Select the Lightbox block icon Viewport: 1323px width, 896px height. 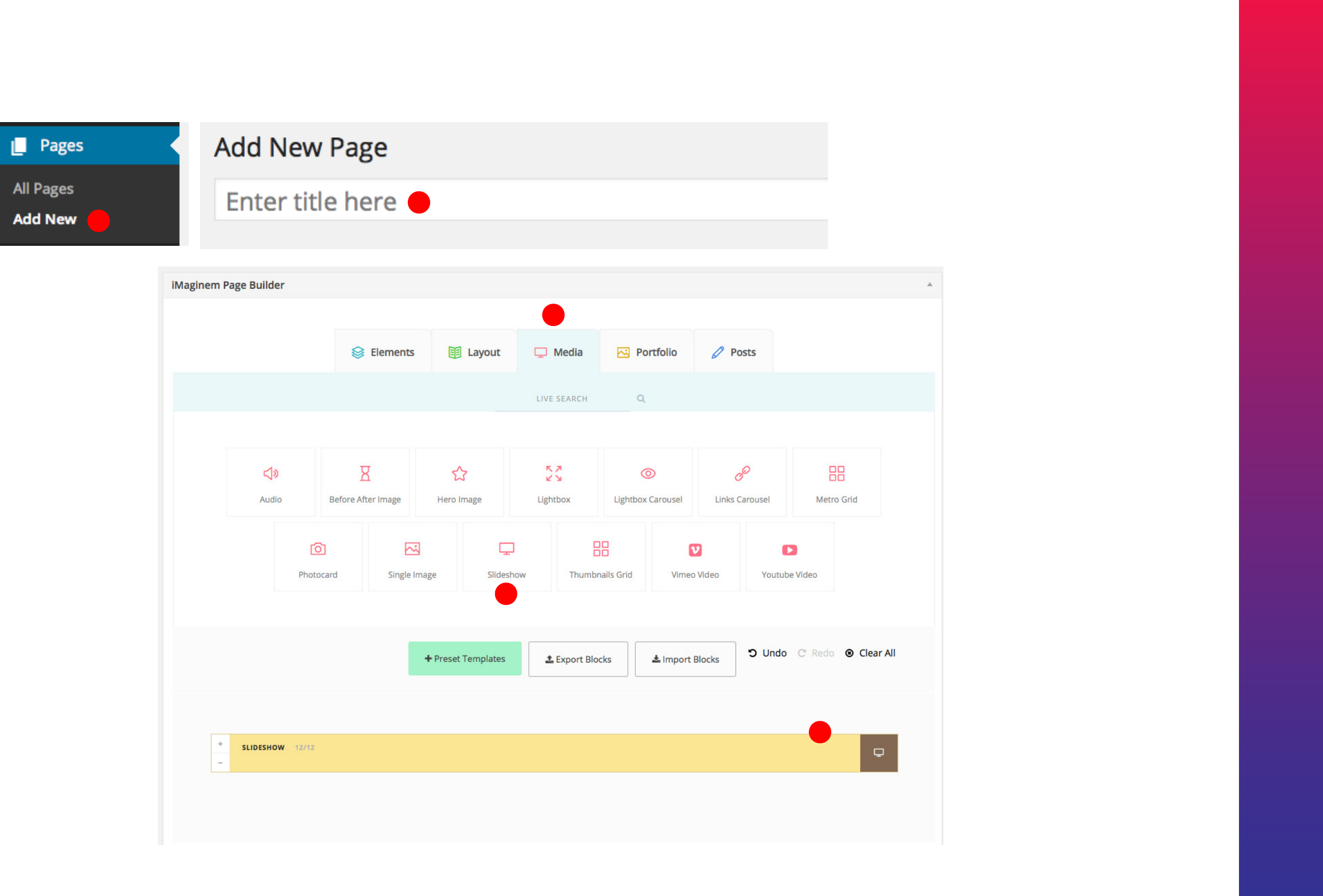[553, 474]
